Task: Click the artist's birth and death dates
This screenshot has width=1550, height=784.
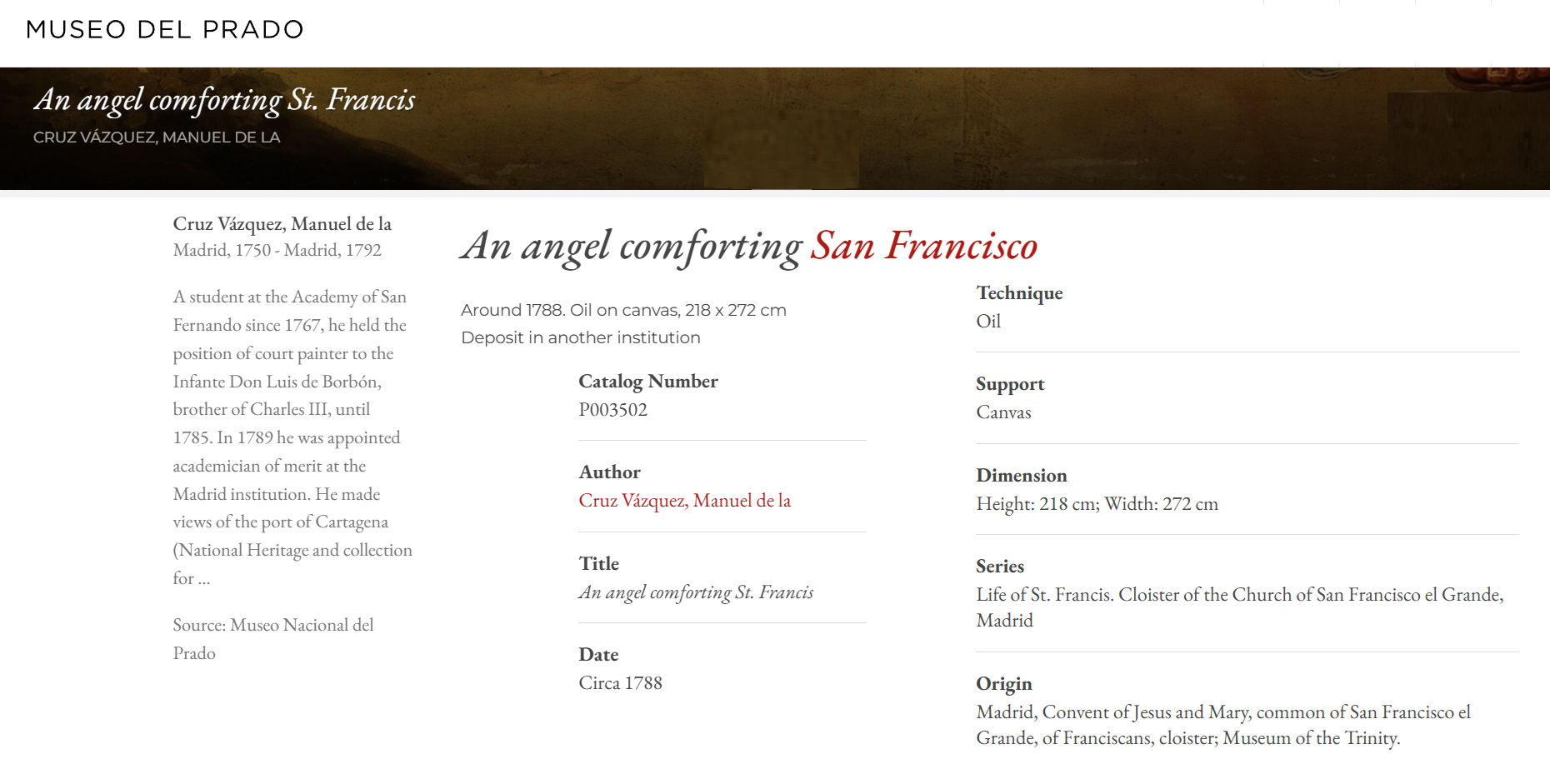Action: click(x=277, y=250)
